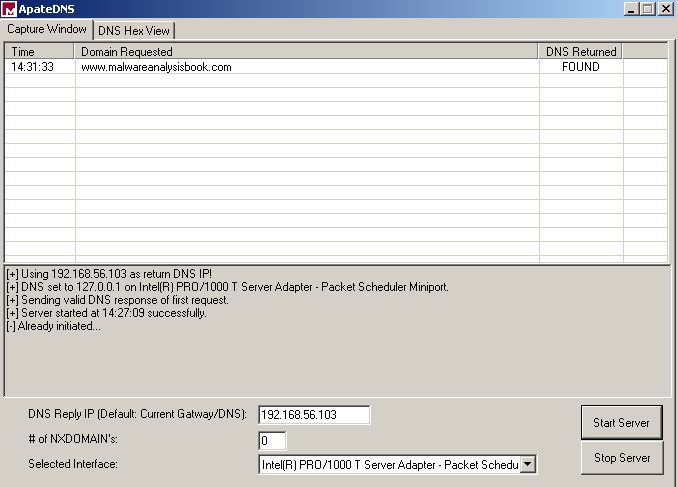This screenshot has height=487, width=678.
Task: Click the log line 'Using 192.168.56.103 as return DNS IP!'
Action: click(109, 274)
